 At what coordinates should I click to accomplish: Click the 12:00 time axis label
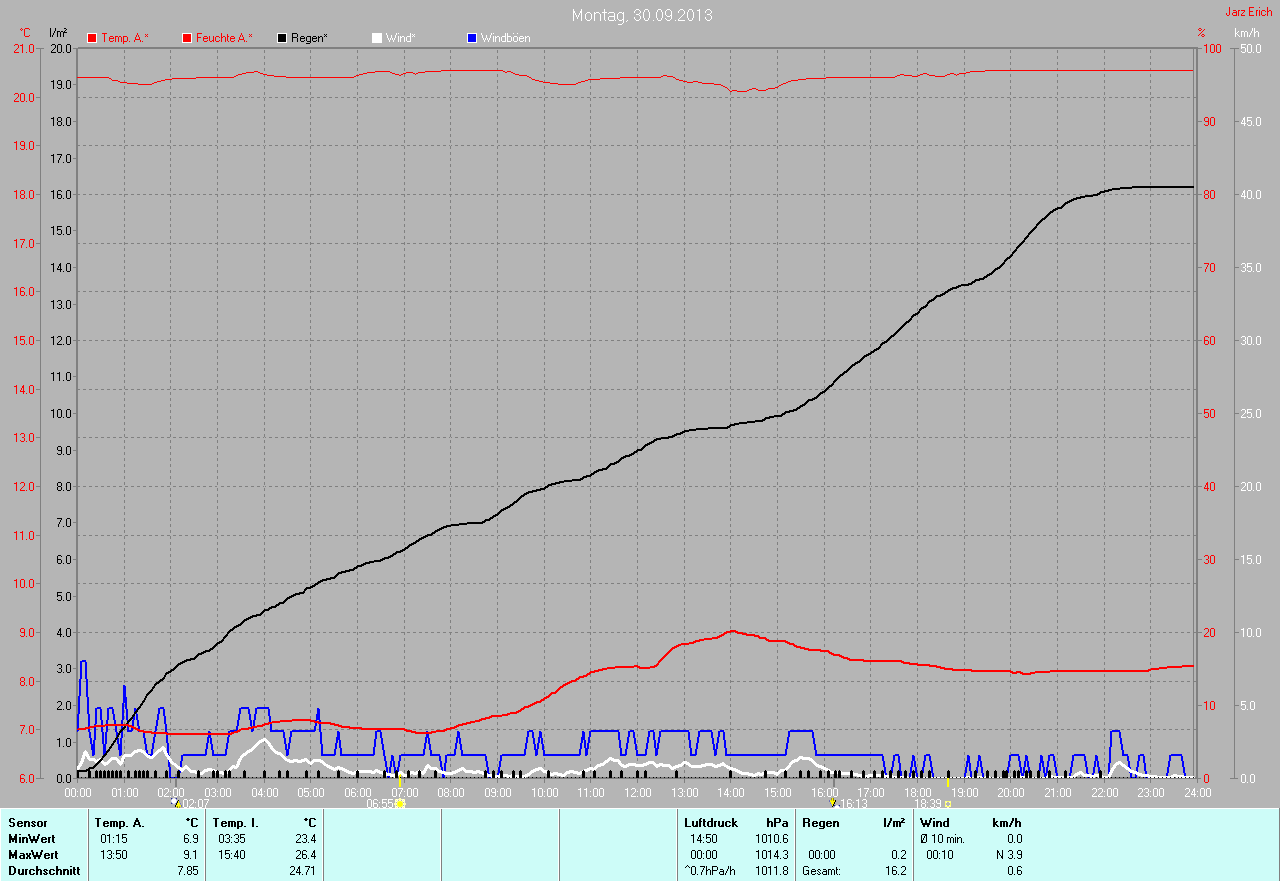637,793
